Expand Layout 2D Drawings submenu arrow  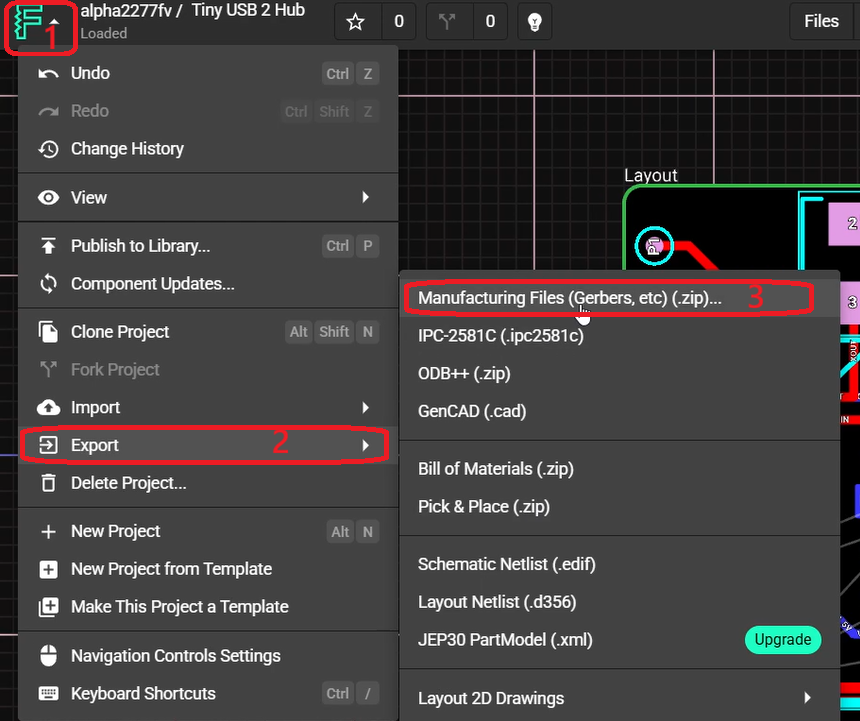tap(807, 698)
